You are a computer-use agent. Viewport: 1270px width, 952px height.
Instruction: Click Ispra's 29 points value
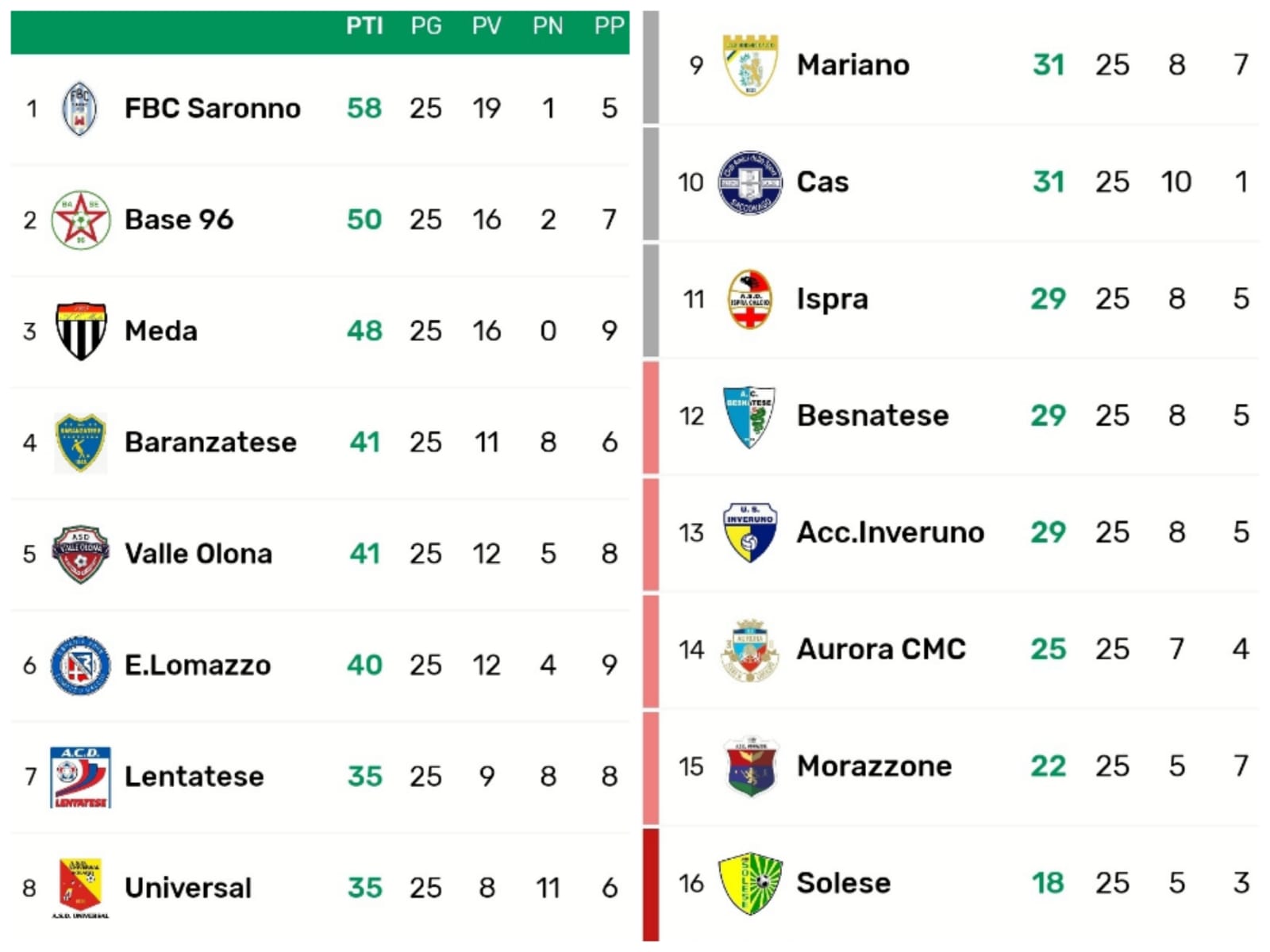click(1048, 299)
